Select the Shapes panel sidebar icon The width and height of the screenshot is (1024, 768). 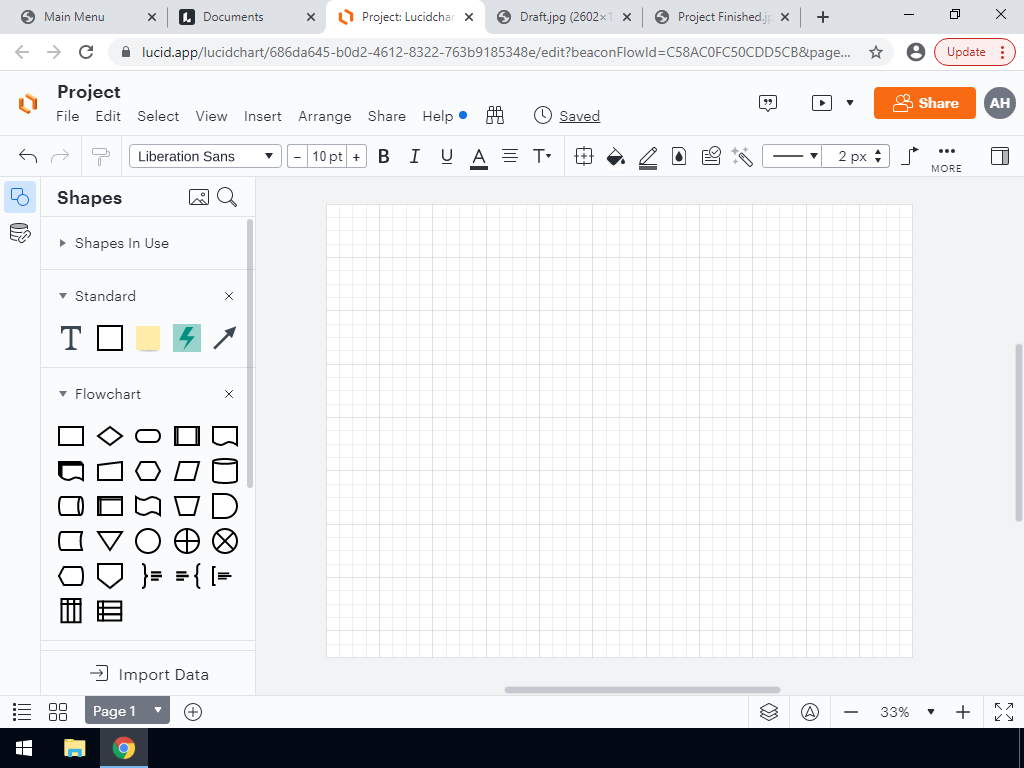click(20, 197)
